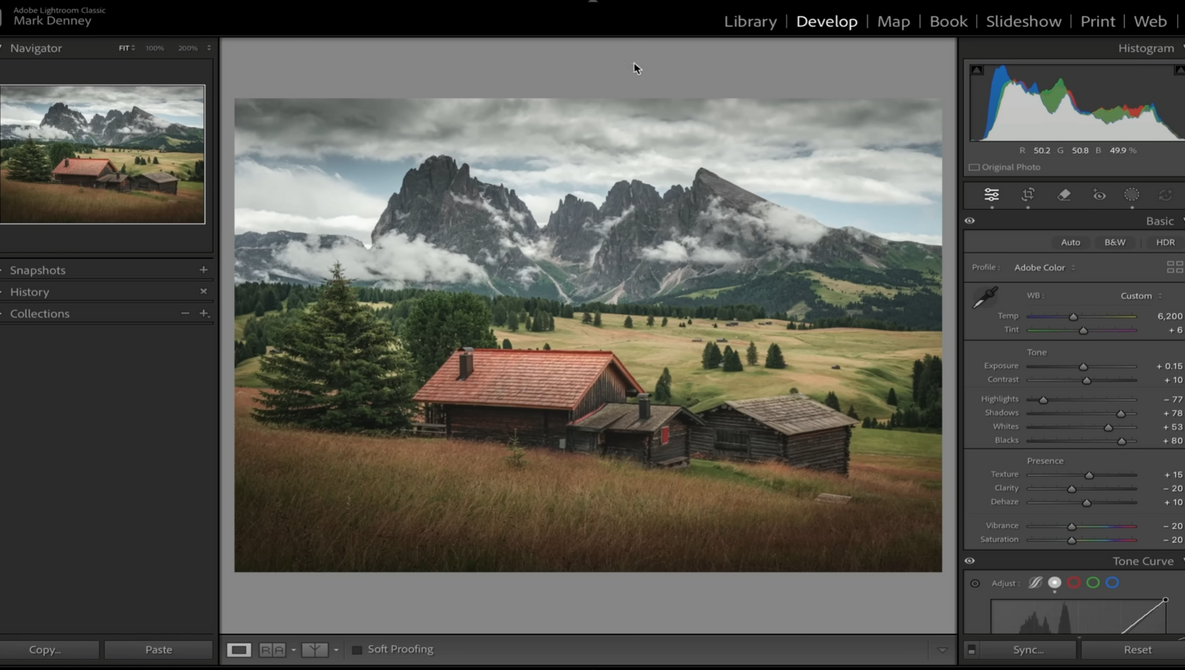This screenshot has width=1185, height=670.
Task: Open the profile browser grid icon
Action: (1175, 267)
